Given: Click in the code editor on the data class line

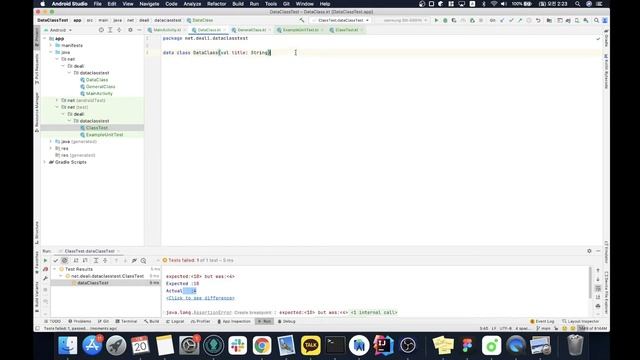Looking at the screenshot, I should (382, 53).
